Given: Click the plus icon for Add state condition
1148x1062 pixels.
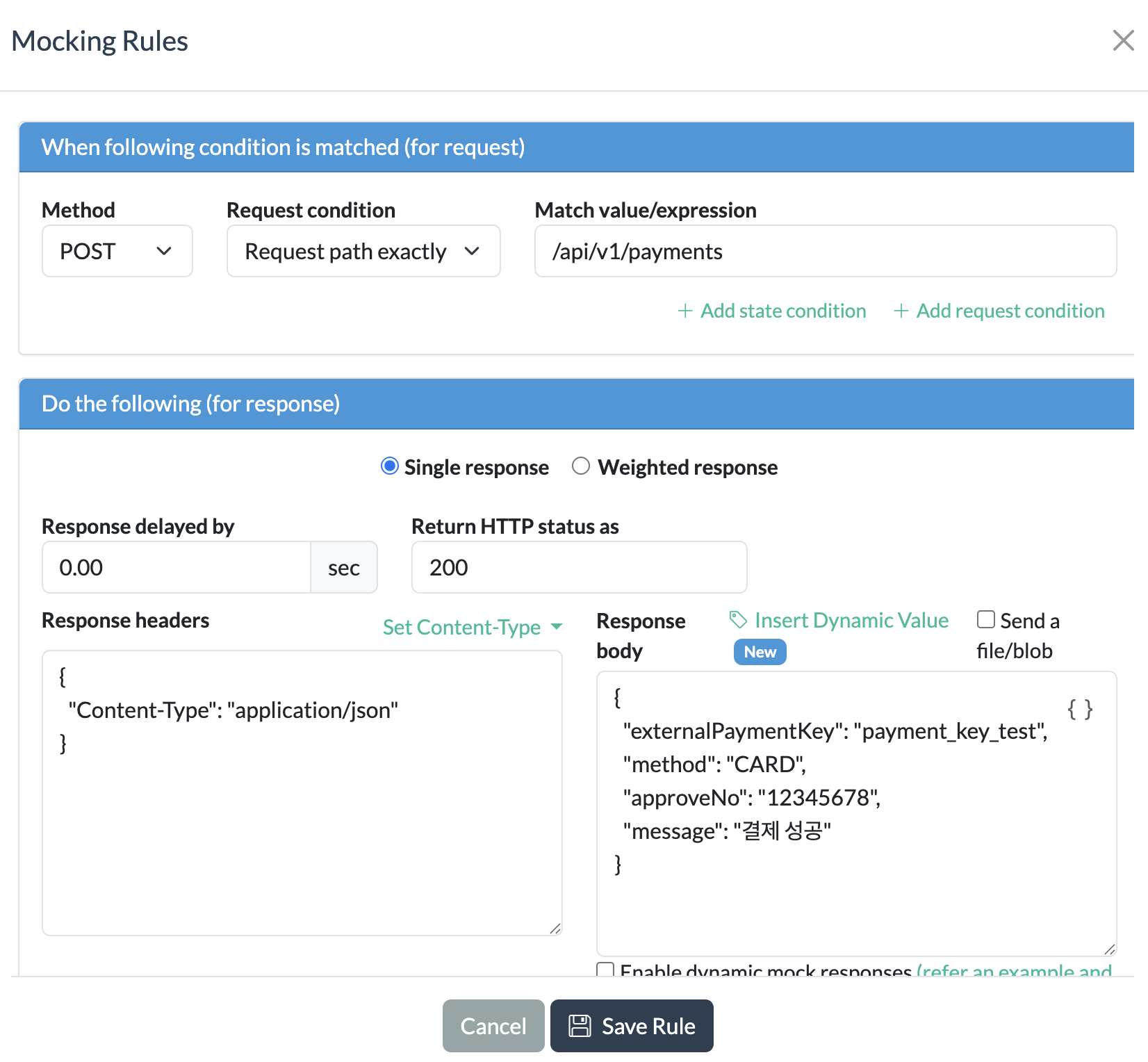Looking at the screenshot, I should 685,311.
